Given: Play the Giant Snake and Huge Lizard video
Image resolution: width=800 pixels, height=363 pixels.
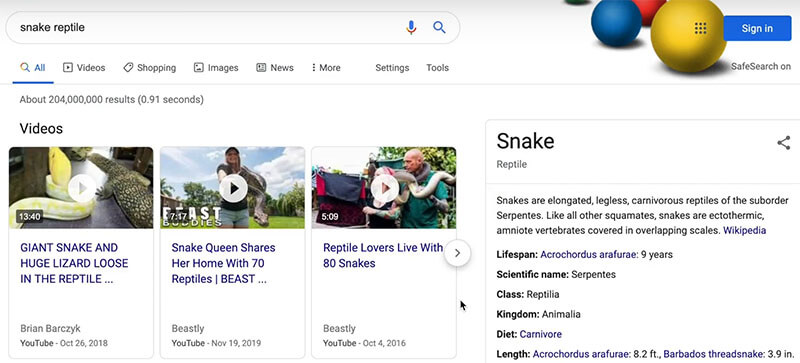Looking at the screenshot, I should [81, 188].
